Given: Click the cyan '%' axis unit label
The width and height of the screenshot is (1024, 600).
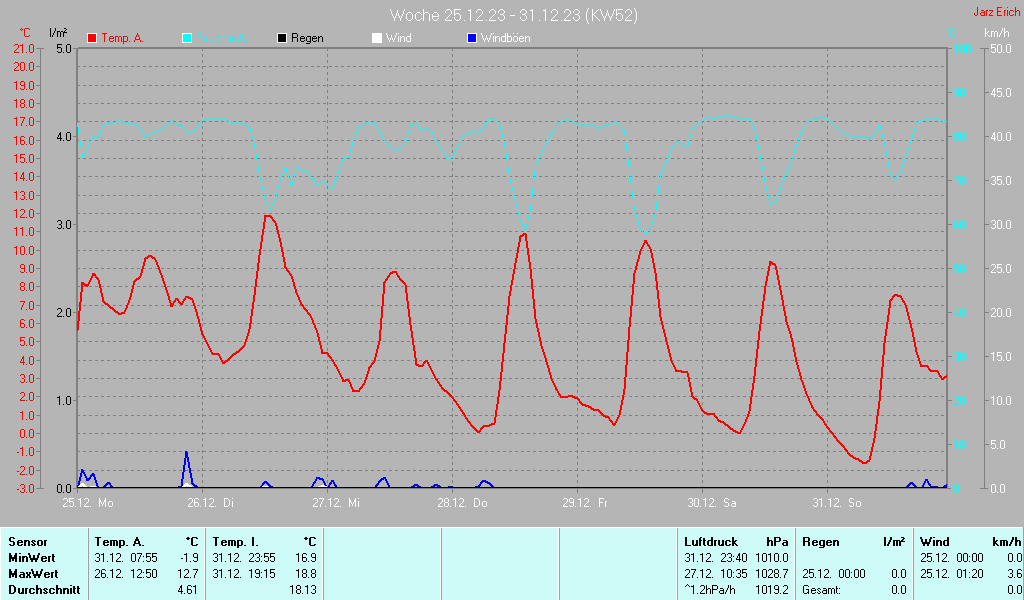Looking at the screenshot, I should click(952, 33).
